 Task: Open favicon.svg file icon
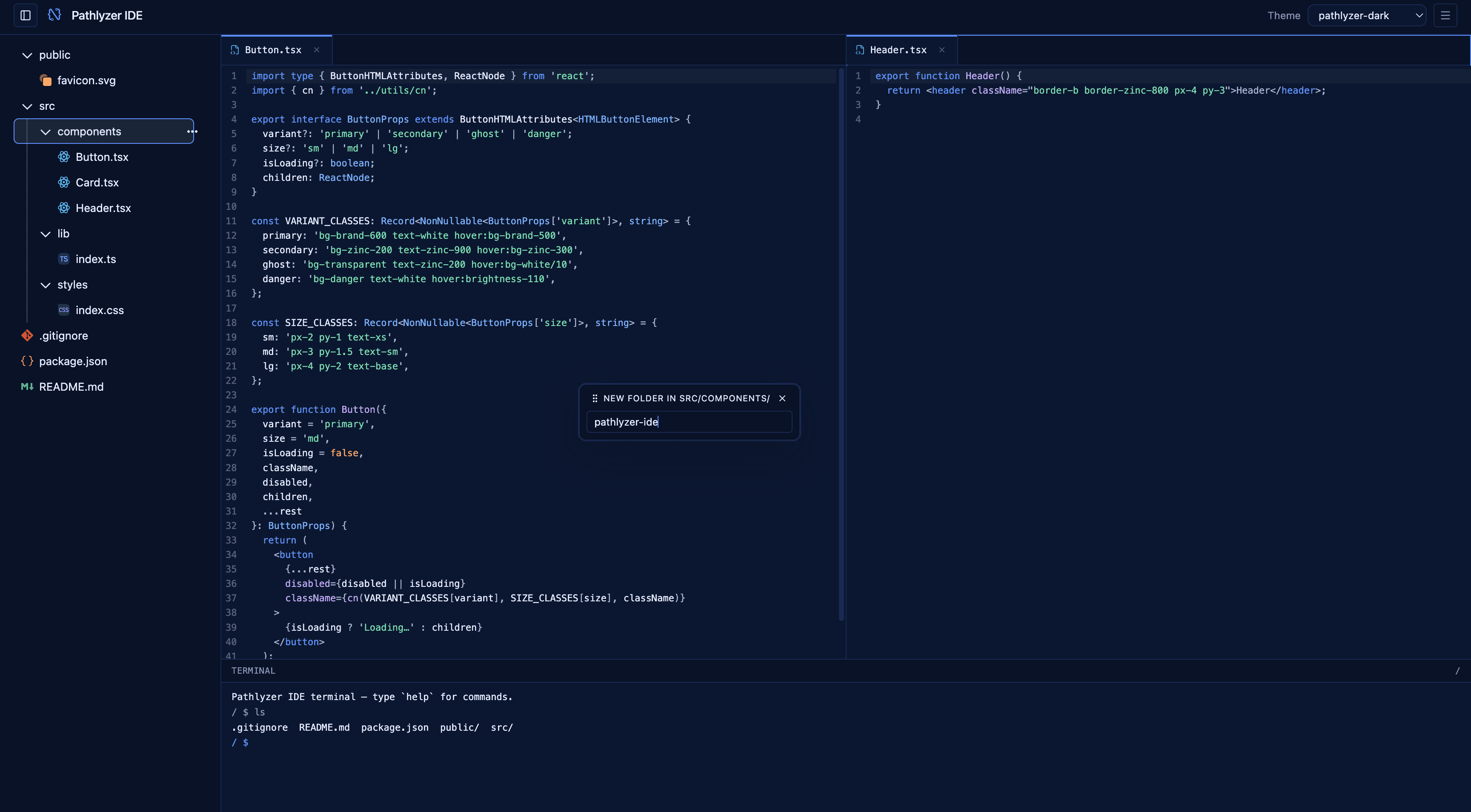(46, 80)
